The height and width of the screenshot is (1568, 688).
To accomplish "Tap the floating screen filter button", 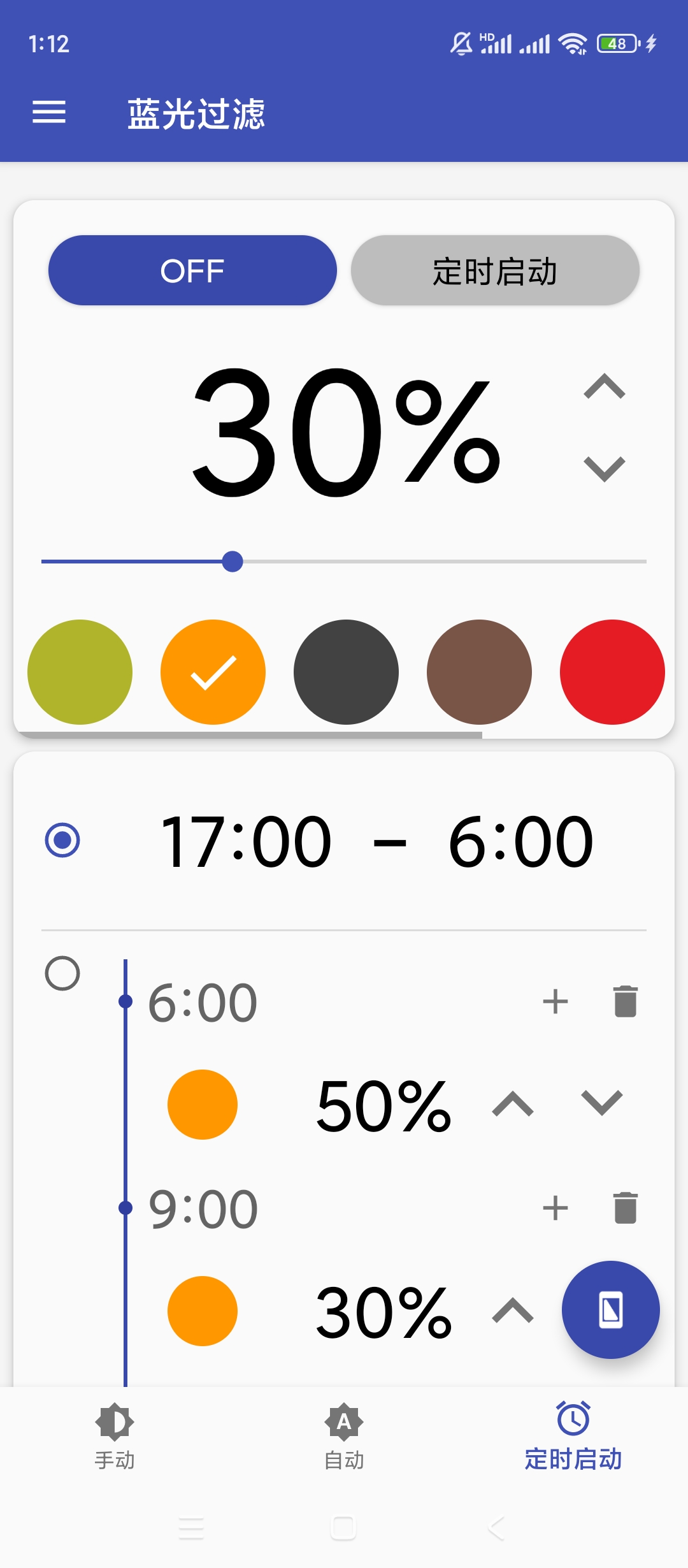I will (x=610, y=1310).
